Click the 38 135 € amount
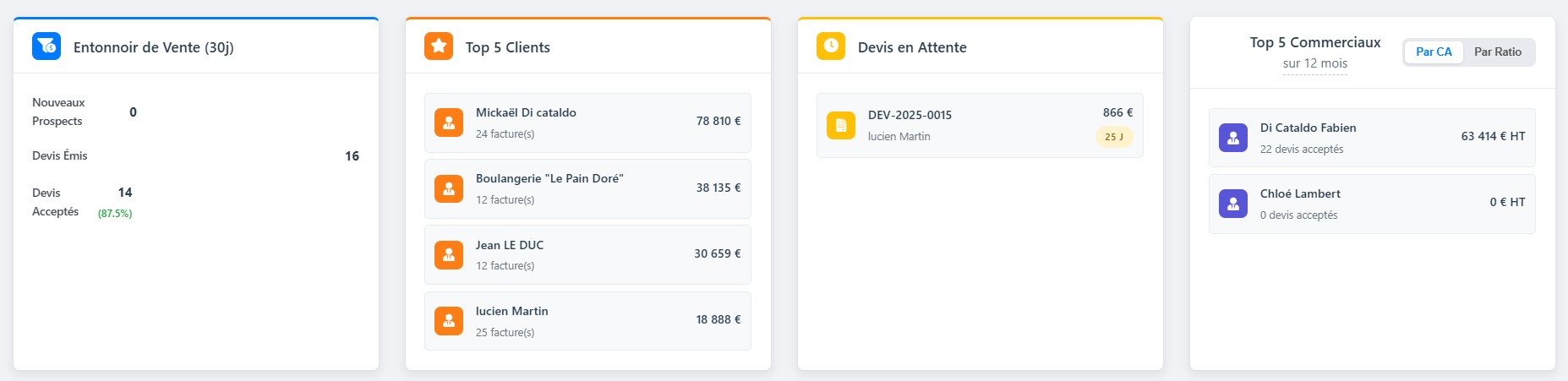The image size is (1568, 381). coord(718,188)
